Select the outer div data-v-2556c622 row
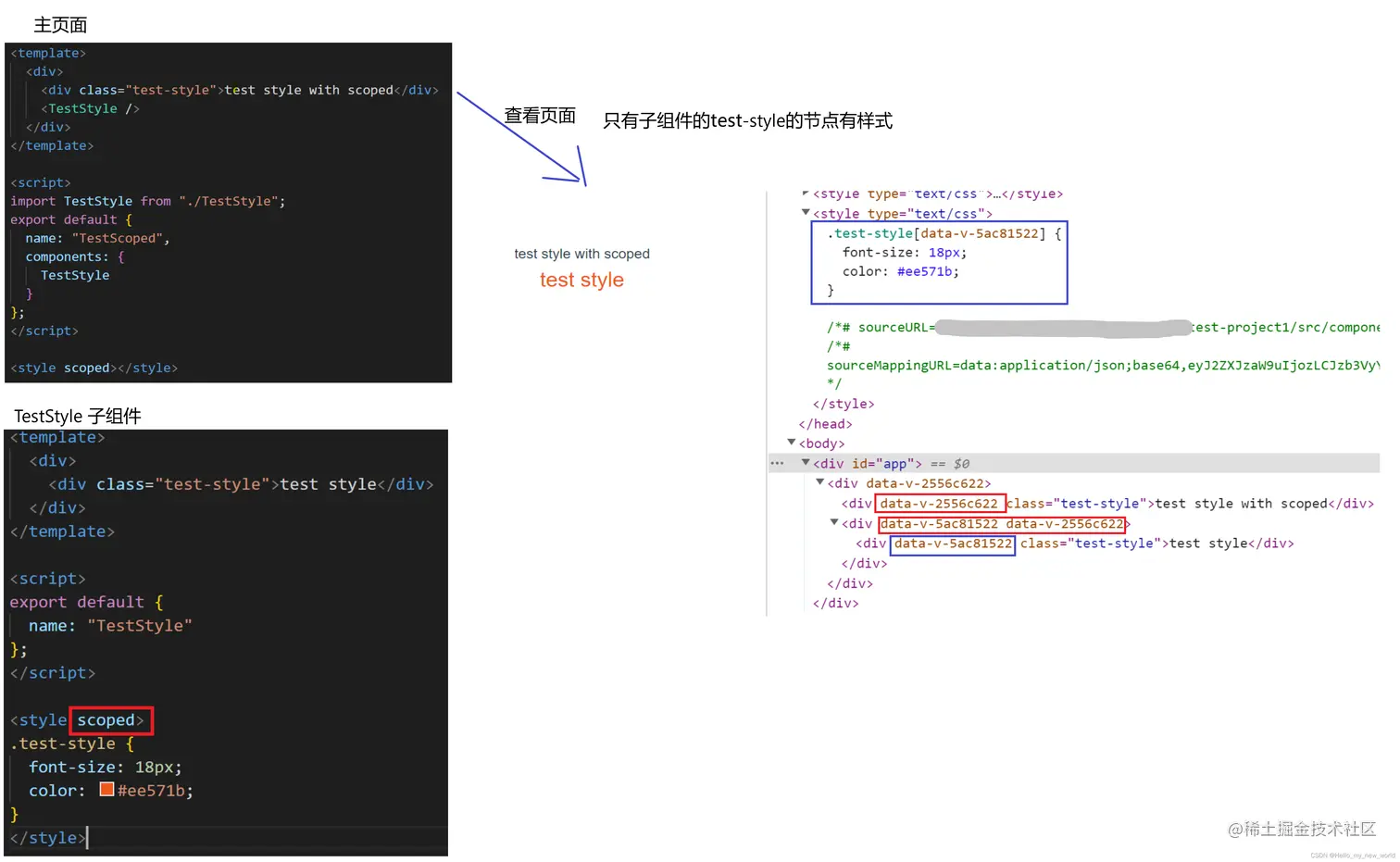1400x862 pixels. click(x=908, y=483)
